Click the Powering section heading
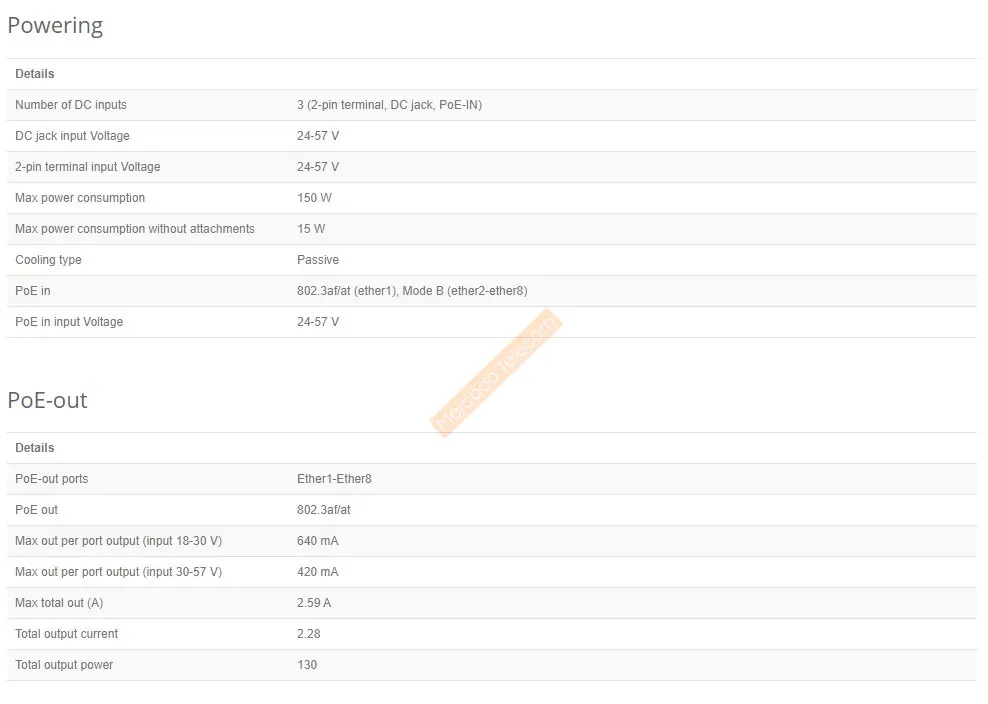Image resolution: width=988 pixels, height=704 pixels. [55, 26]
